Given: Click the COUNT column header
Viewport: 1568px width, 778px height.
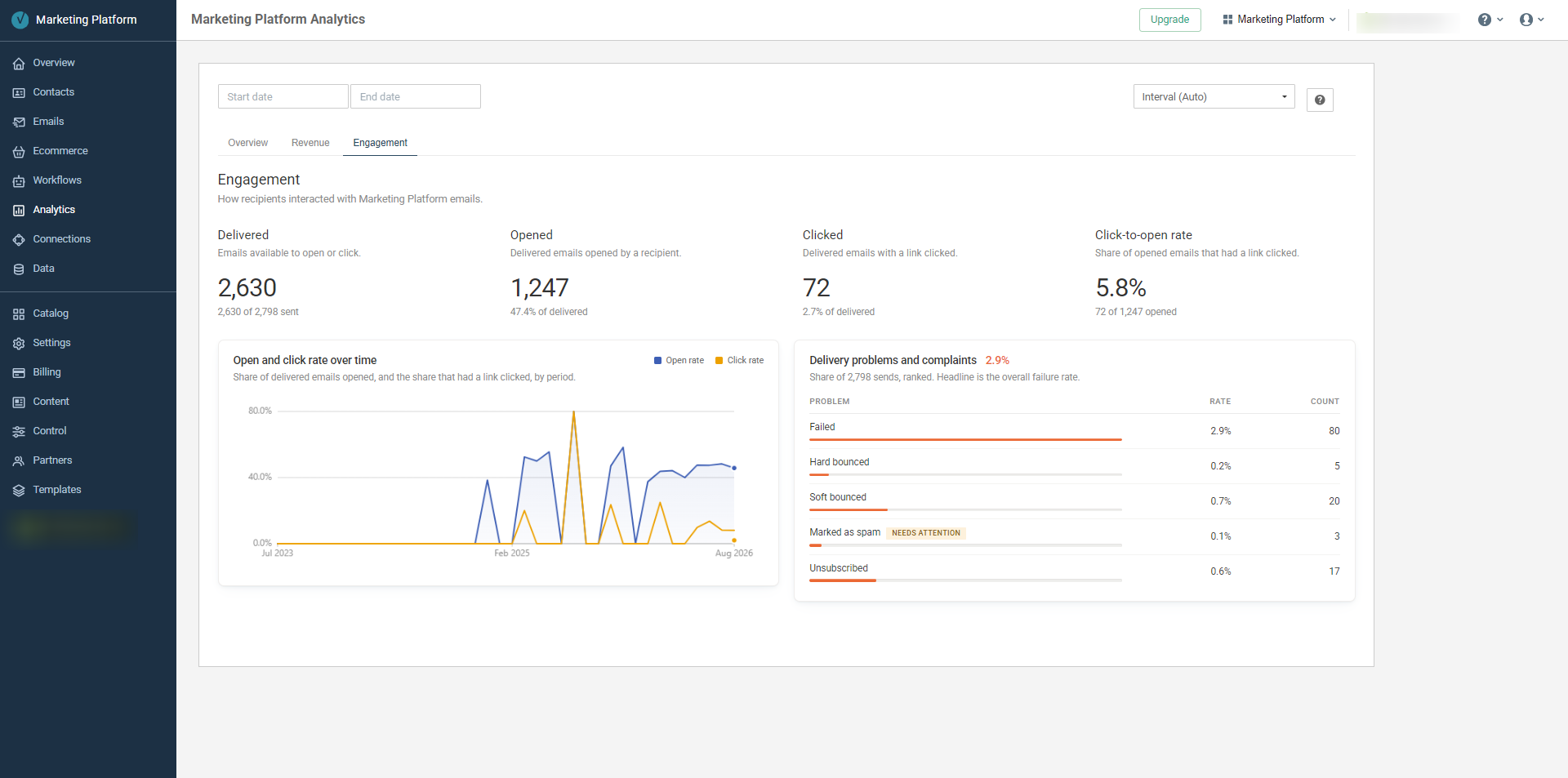Looking at the screenshot, I should point(1325,402).
